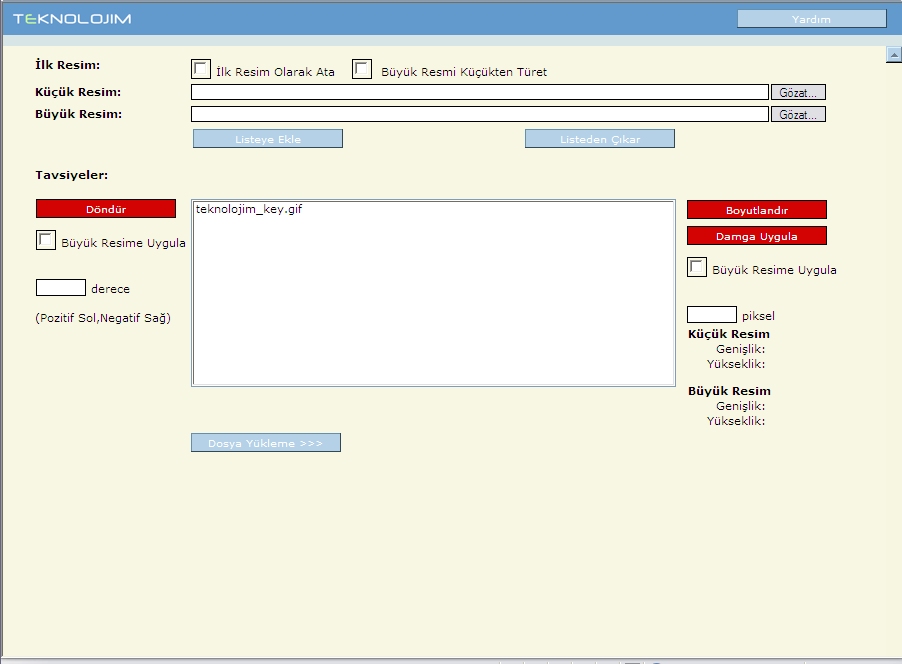Click the scroll up arrow at top right
This screenshot has width=902, height=664.
894,55
